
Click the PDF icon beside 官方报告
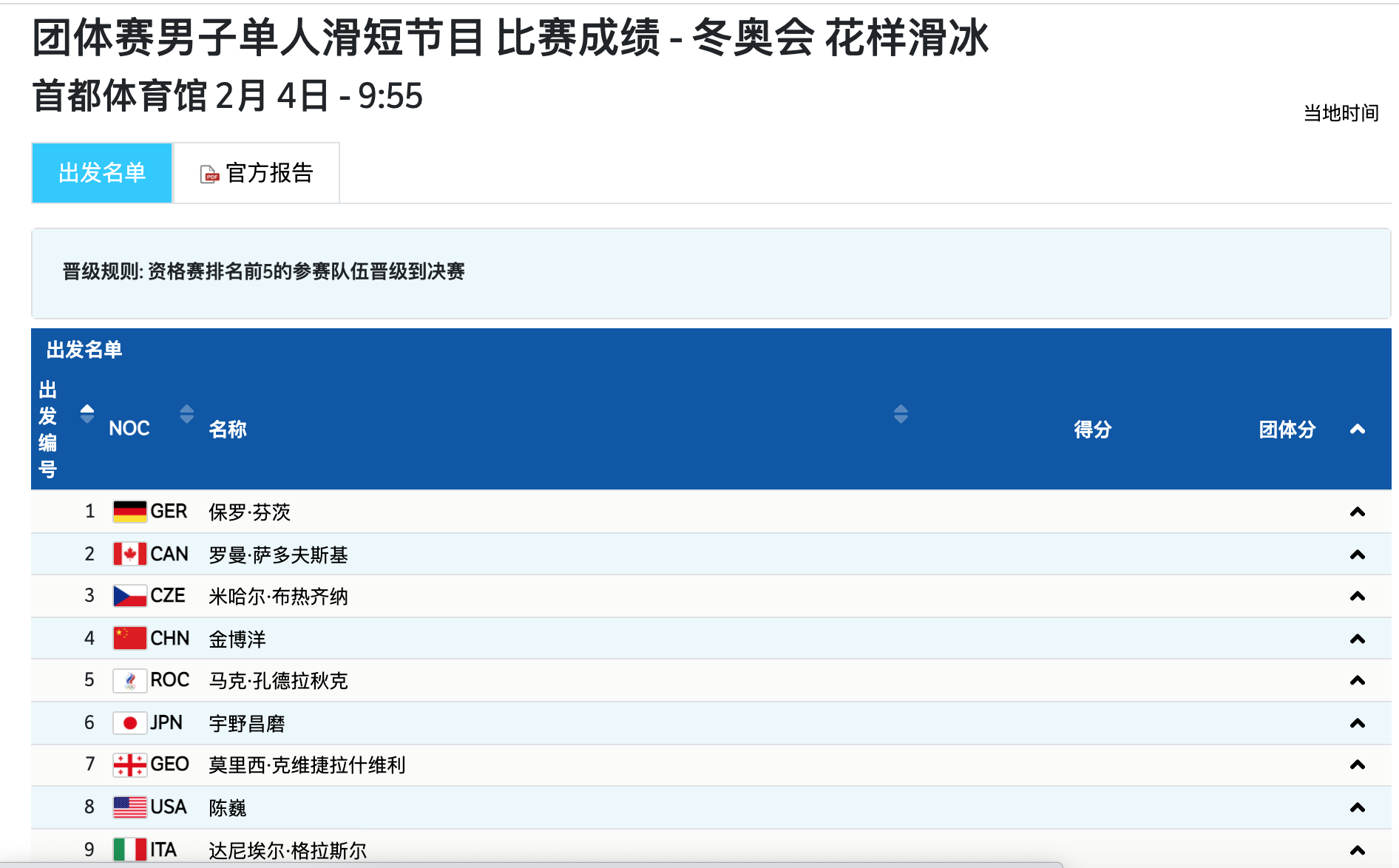[x=210, y=174]
